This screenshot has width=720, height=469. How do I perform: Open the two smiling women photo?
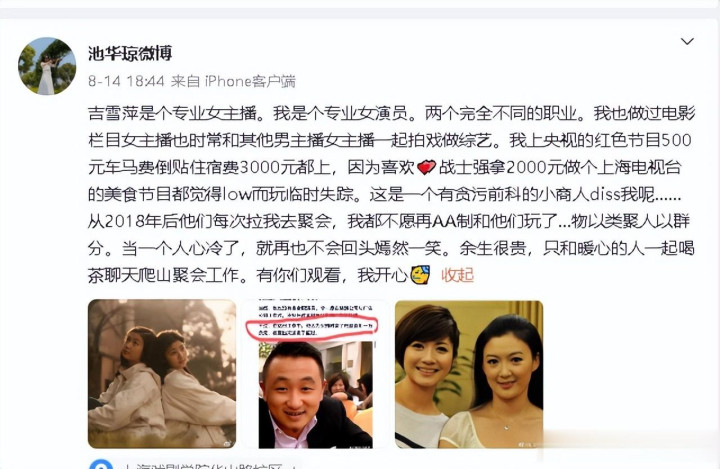469,374
